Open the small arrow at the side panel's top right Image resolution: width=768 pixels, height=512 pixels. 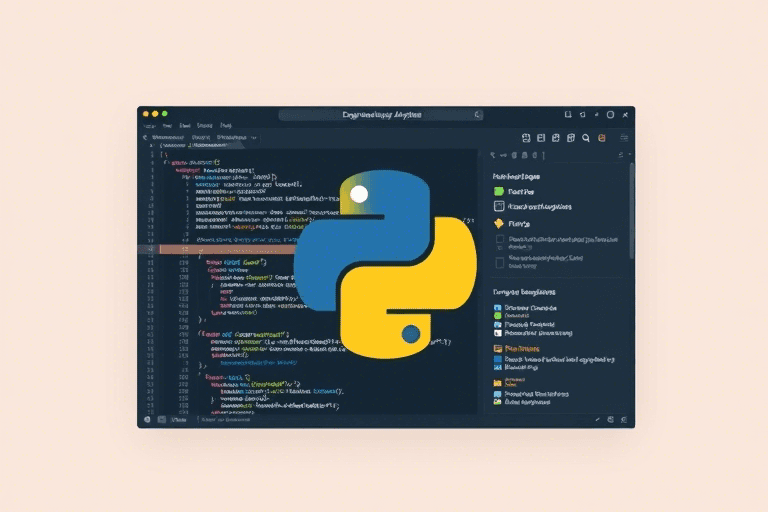pos(630,155)
